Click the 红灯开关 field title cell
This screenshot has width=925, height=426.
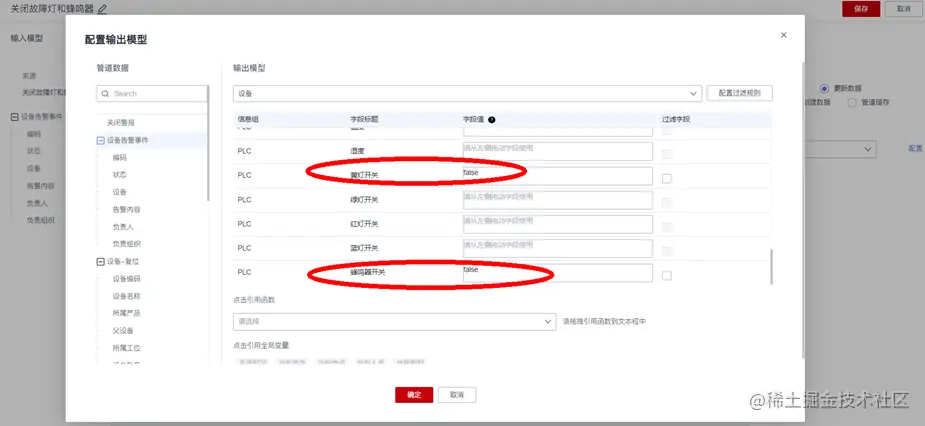[365, 224]
